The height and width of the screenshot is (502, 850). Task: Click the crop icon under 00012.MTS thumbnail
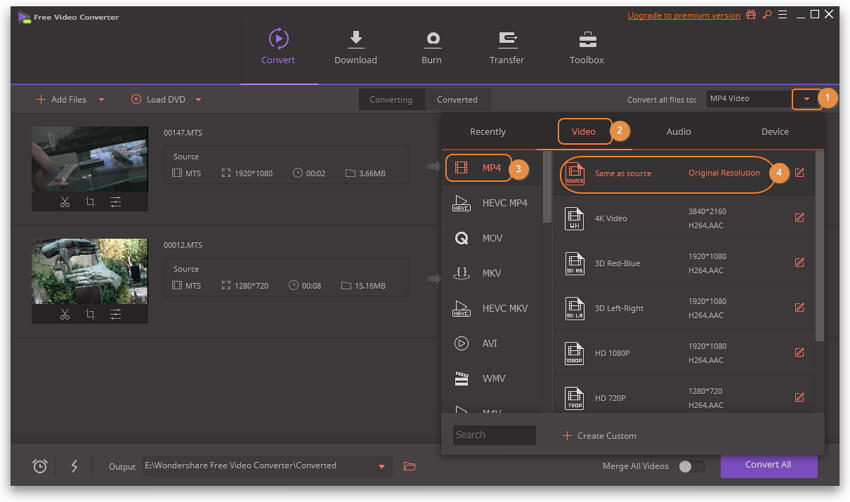90,314
